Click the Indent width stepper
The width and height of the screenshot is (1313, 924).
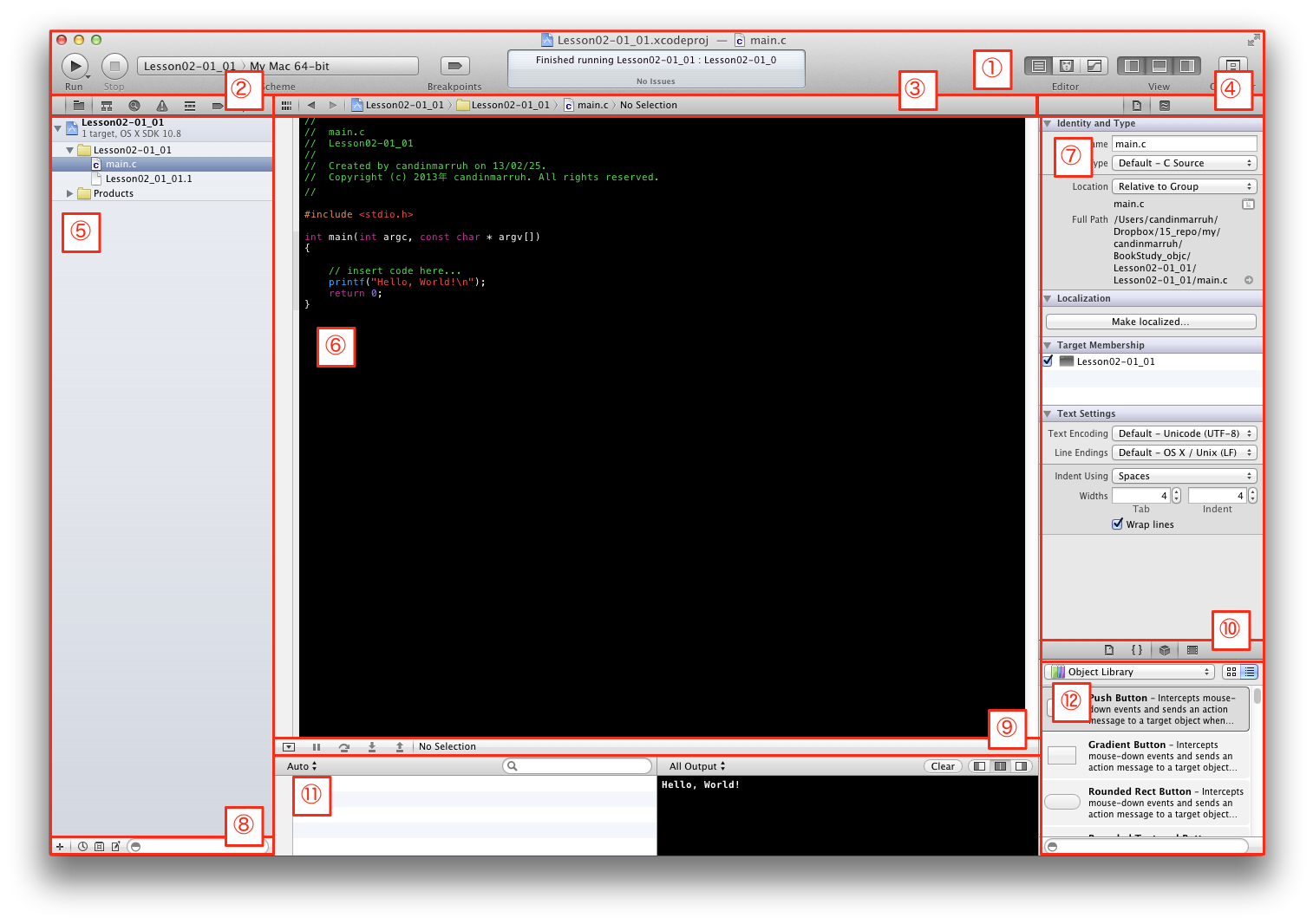point(1252,496)
